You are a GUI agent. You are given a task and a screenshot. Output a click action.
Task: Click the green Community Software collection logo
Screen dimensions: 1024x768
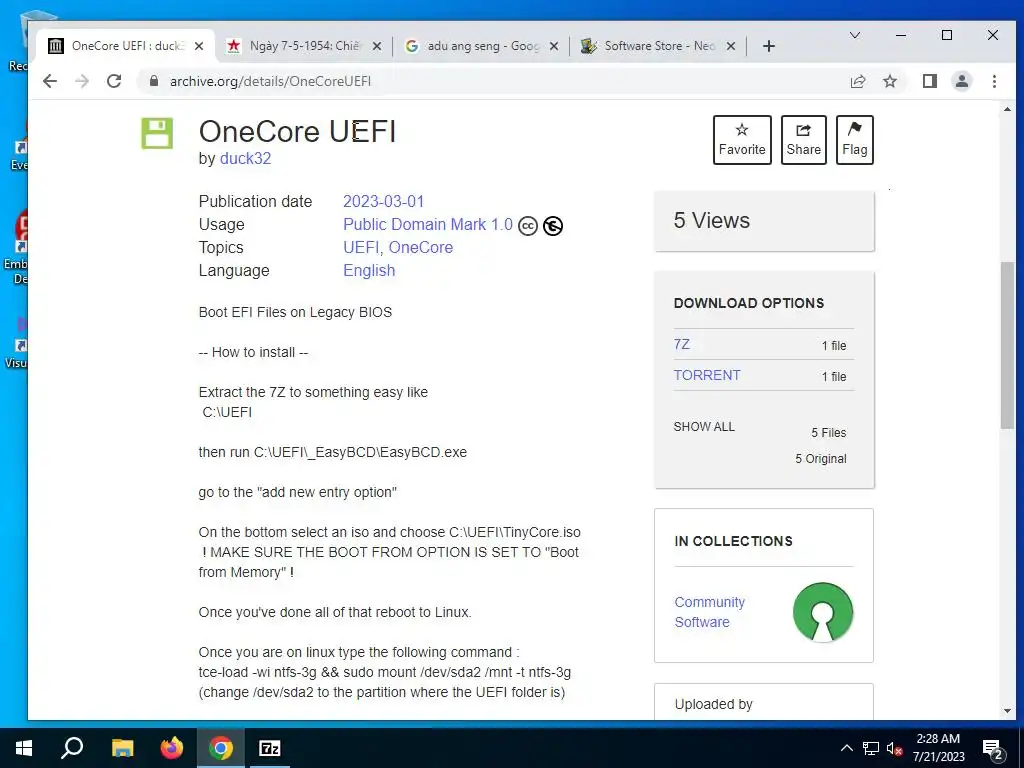coord(823,613)
